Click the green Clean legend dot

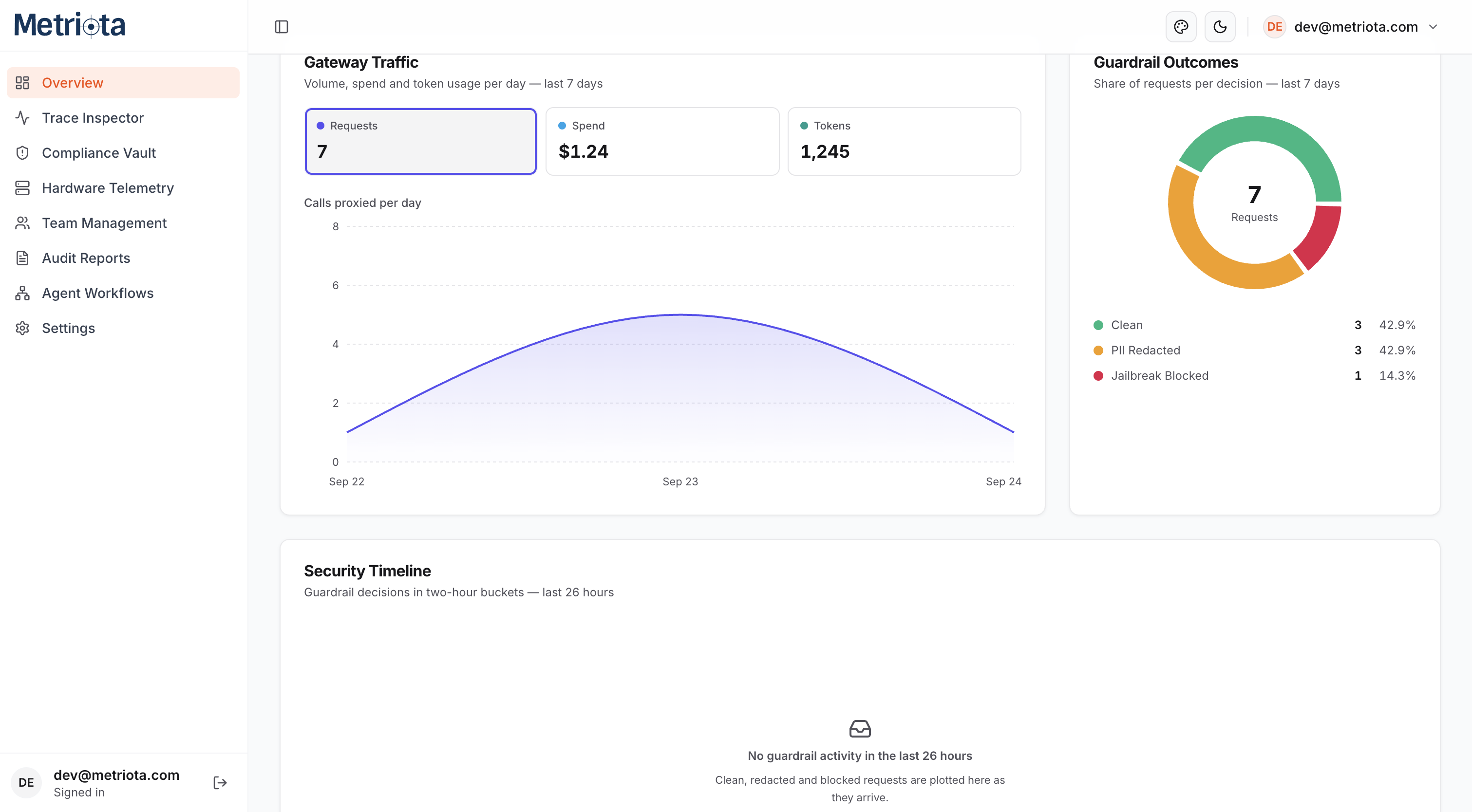point(1098,325)
